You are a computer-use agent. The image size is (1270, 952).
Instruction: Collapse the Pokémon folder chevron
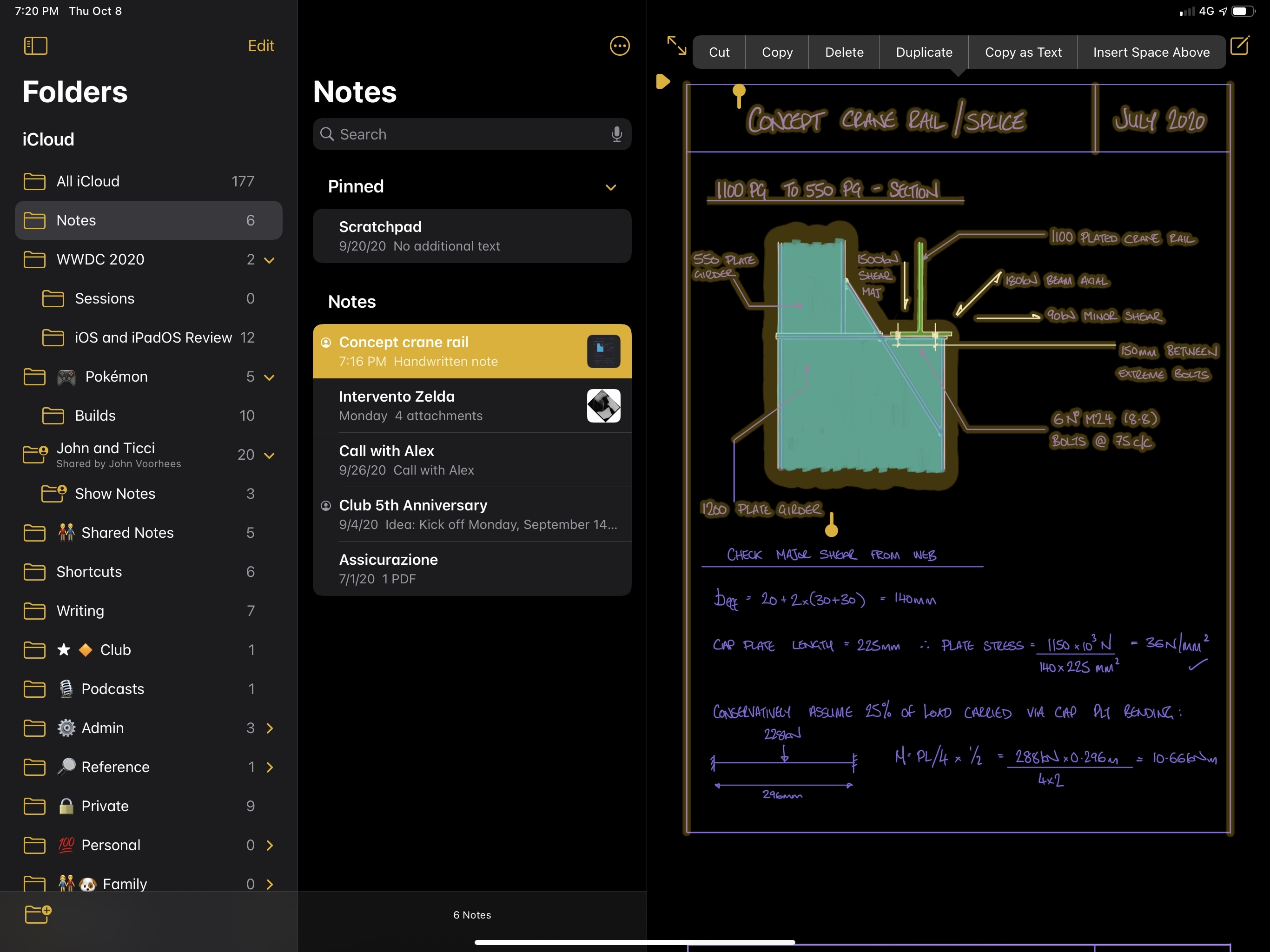(x=269, y=377)
